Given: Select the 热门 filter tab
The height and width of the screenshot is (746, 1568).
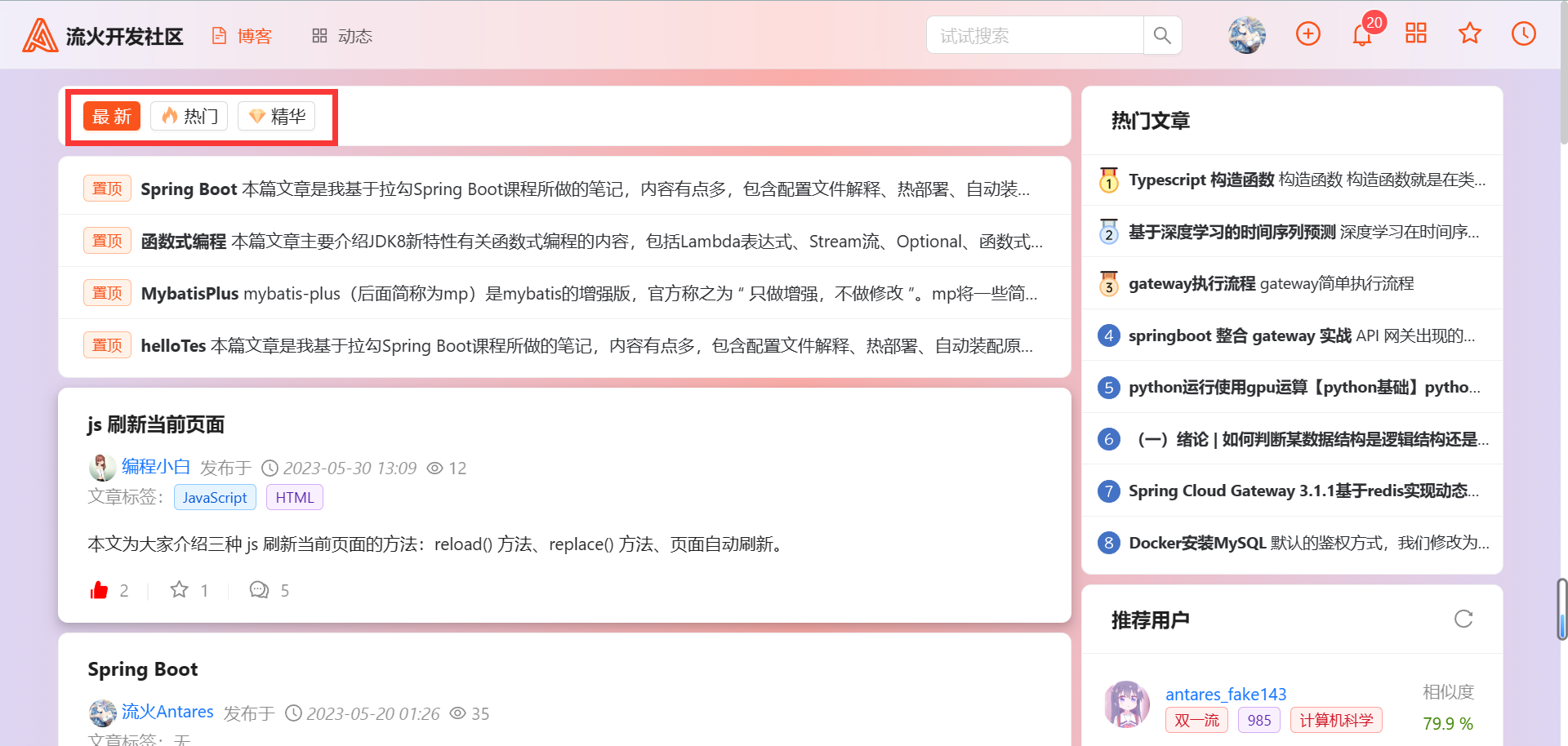Looking at the screenshot, I should click(189, 116).
